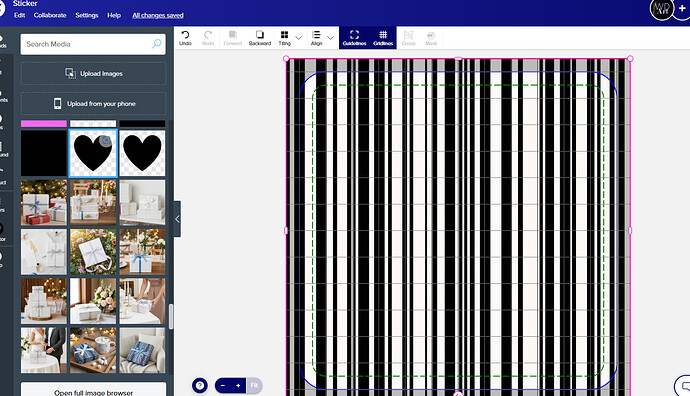690x396 pixels.
Task: Select bride and groom thumbnail
Action: pos(44,350)
